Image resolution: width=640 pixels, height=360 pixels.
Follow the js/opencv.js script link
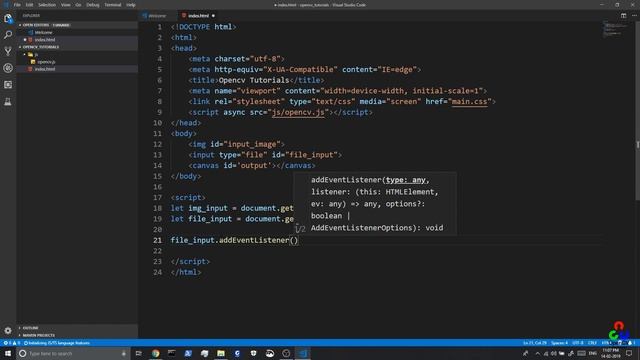(298, 112)
